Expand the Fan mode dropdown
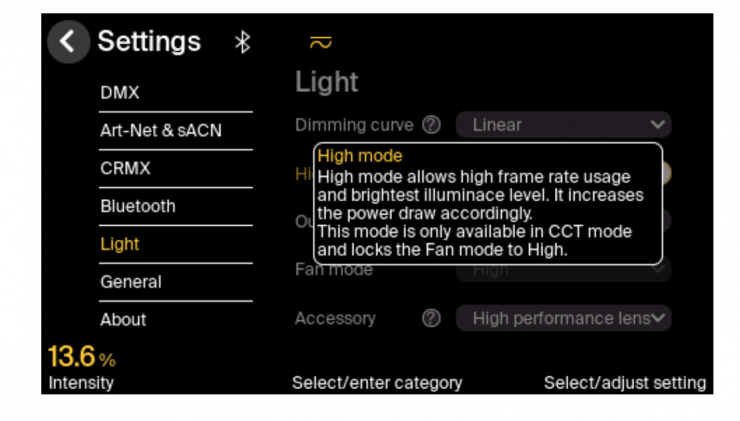Screen dimensions: 740x421 click(563, 270)
